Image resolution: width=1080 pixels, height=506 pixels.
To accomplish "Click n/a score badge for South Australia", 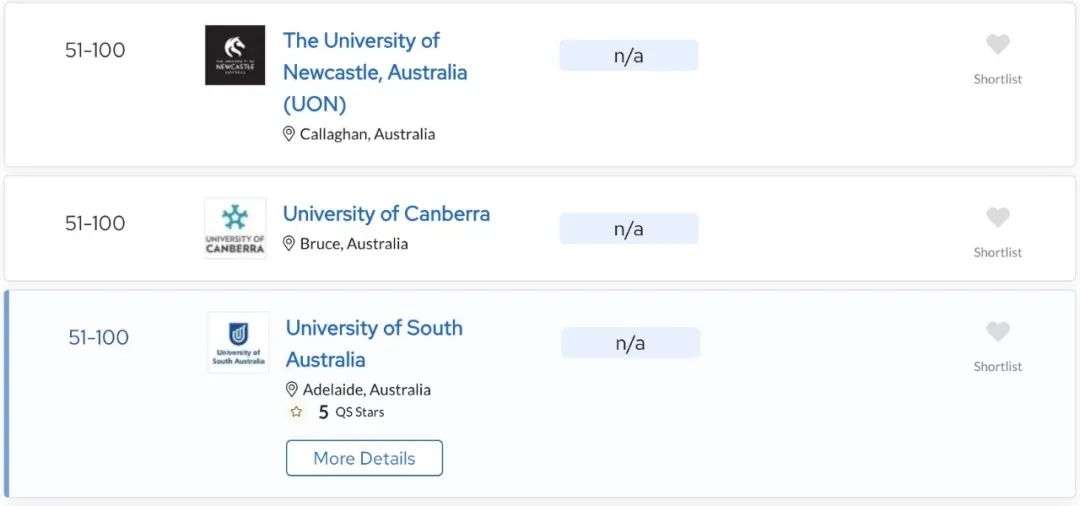I will pos(631,343).
